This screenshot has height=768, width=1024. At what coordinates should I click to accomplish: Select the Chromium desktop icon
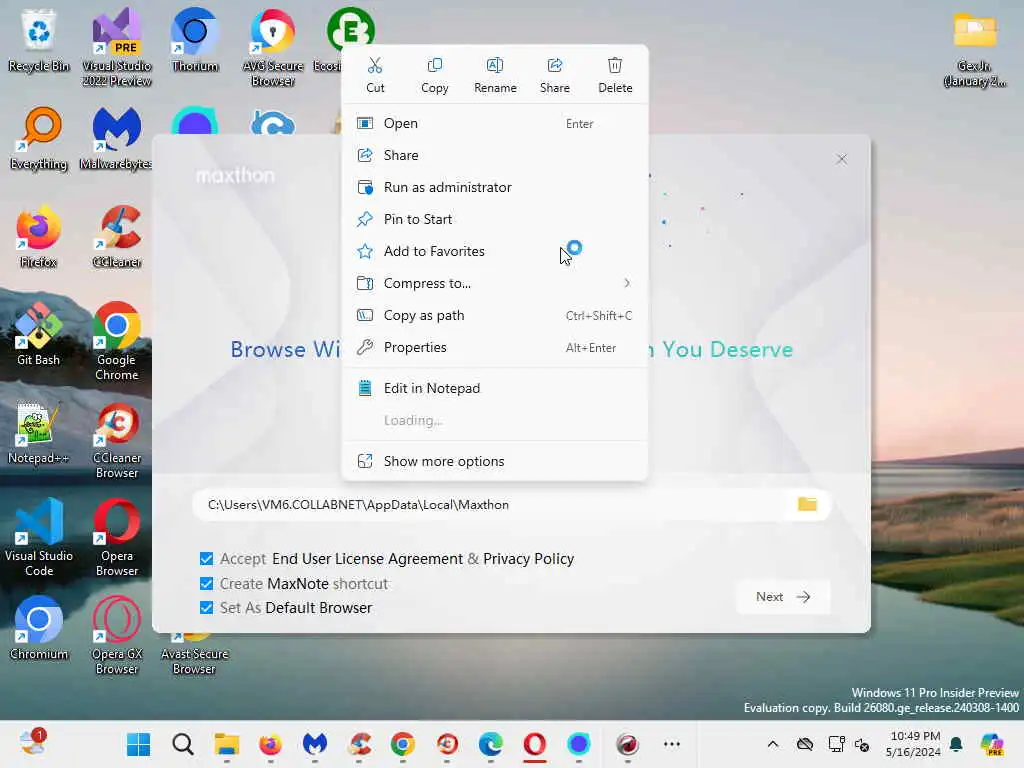click(x=39, y=628)
